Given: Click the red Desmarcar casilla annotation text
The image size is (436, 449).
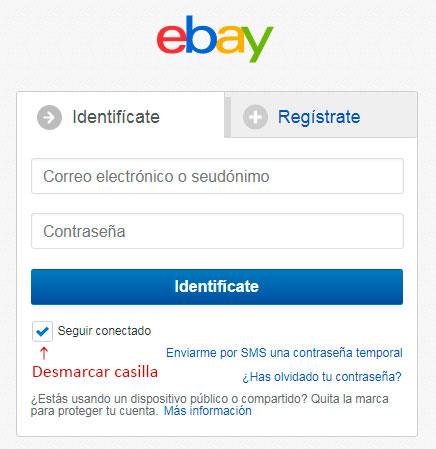Looking at the screenshot, I should (95, 372).
